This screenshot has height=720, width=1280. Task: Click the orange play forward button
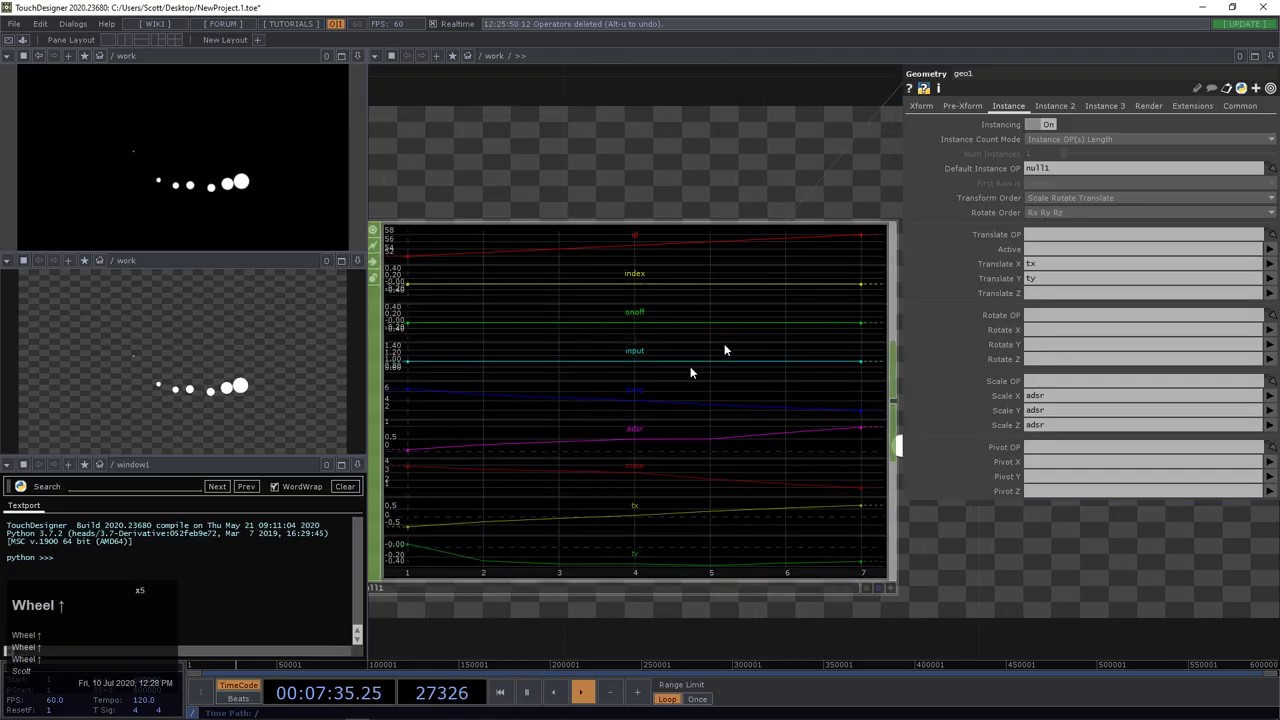point(581,692)
